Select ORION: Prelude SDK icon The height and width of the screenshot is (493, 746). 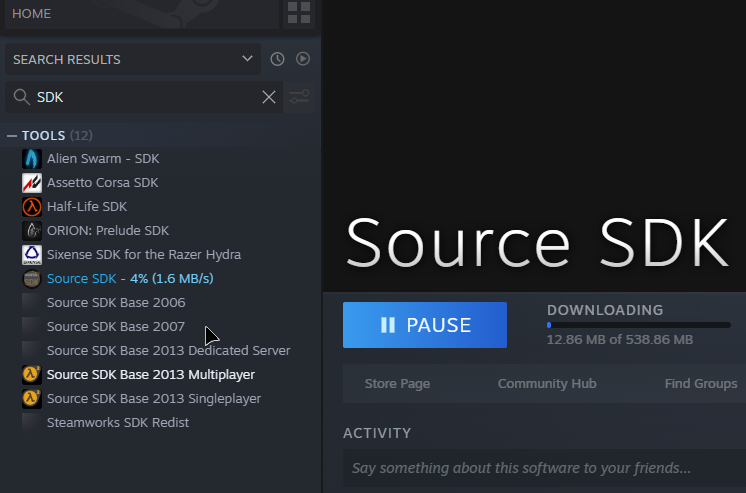tap(32, 231)
